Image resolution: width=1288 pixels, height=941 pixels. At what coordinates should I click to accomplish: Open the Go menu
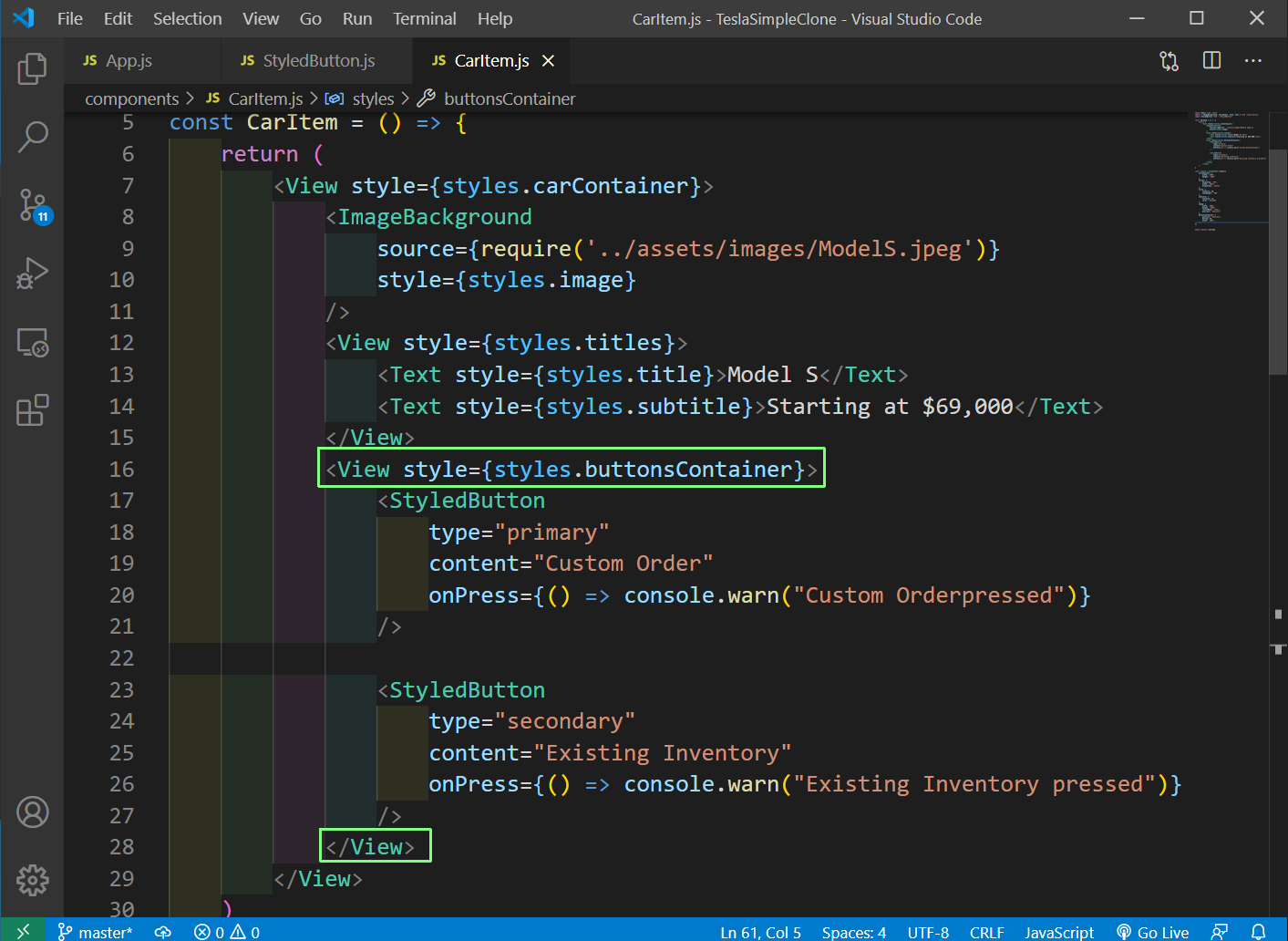[311, 18]
